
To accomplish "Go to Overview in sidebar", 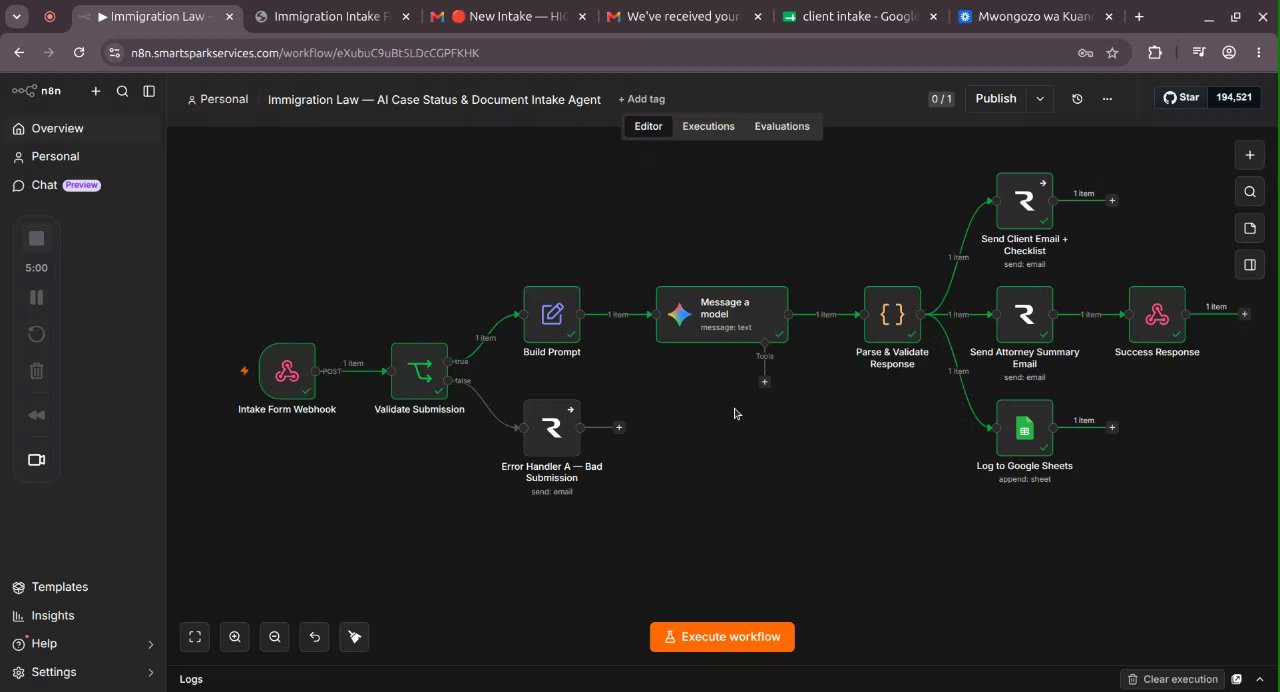I will [x=83, y=128].
